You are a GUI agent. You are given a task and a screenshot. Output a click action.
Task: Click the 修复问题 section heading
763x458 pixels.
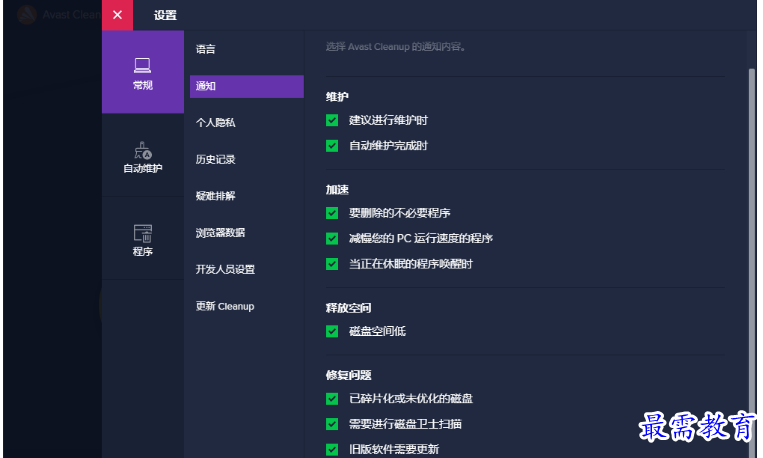(348, 375)
